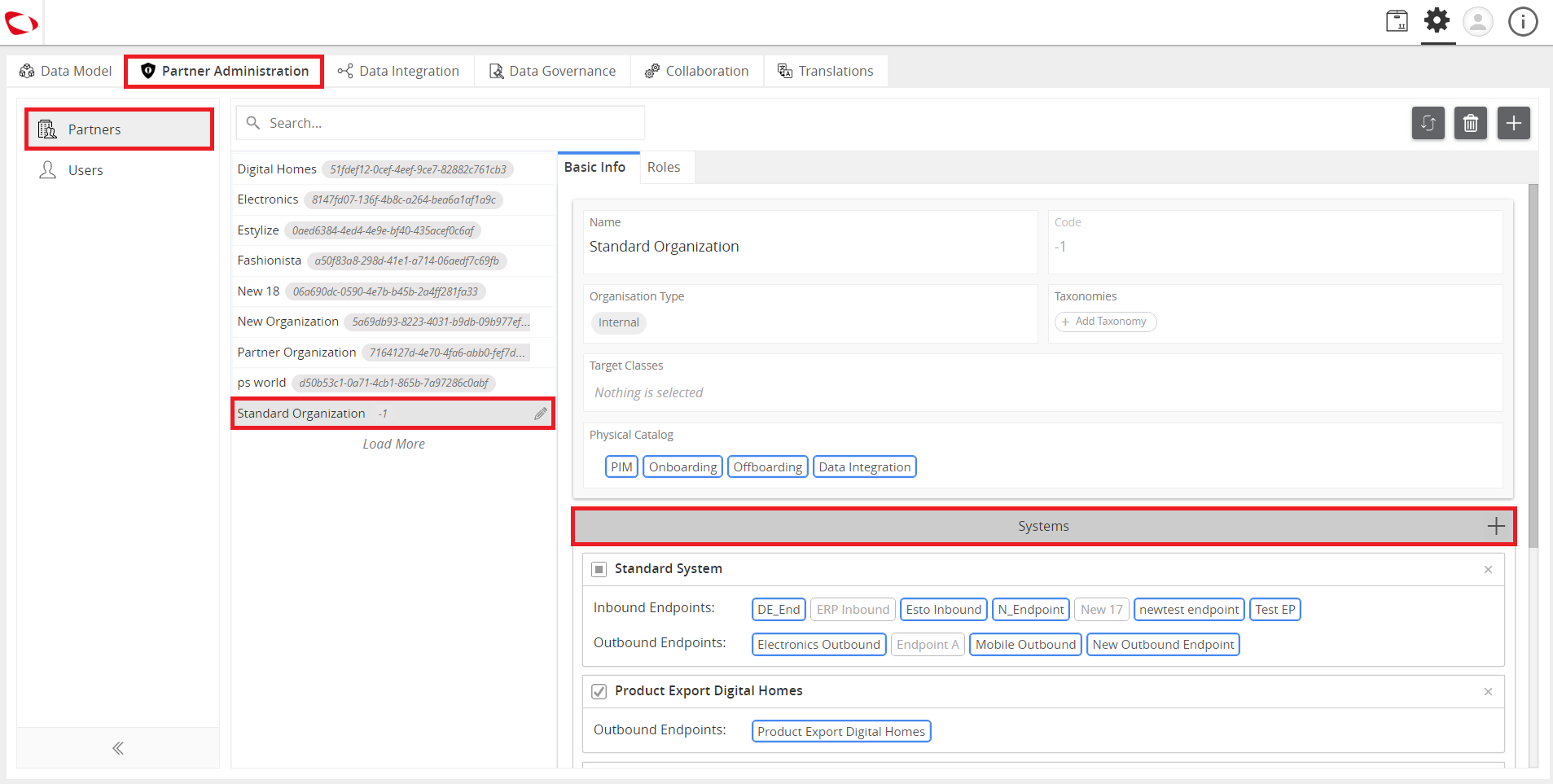The width and height of the screenshot is (1553, 784).
Task: Click the red application logo
Action: 21,23
